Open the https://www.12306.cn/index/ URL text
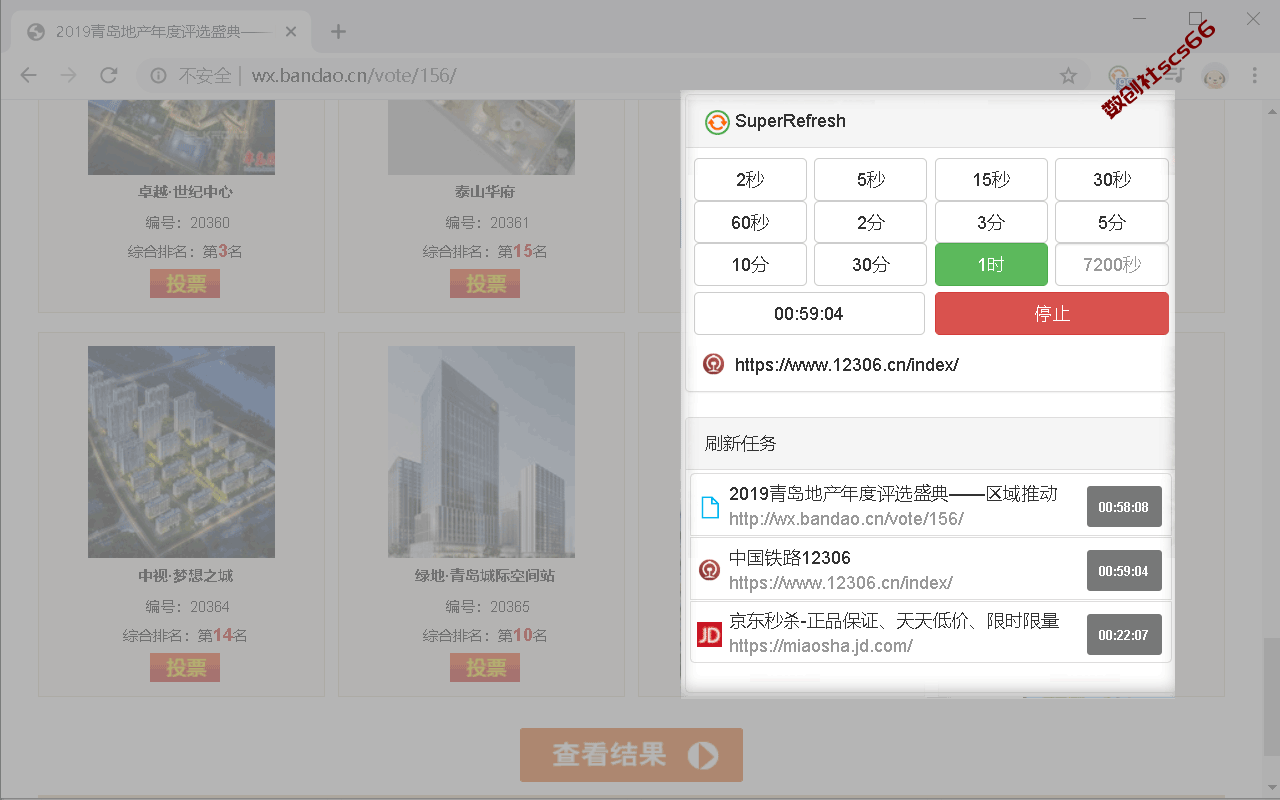Image resolution: width=1280 pixels, height=800 pixels. [x=846, y=365]
